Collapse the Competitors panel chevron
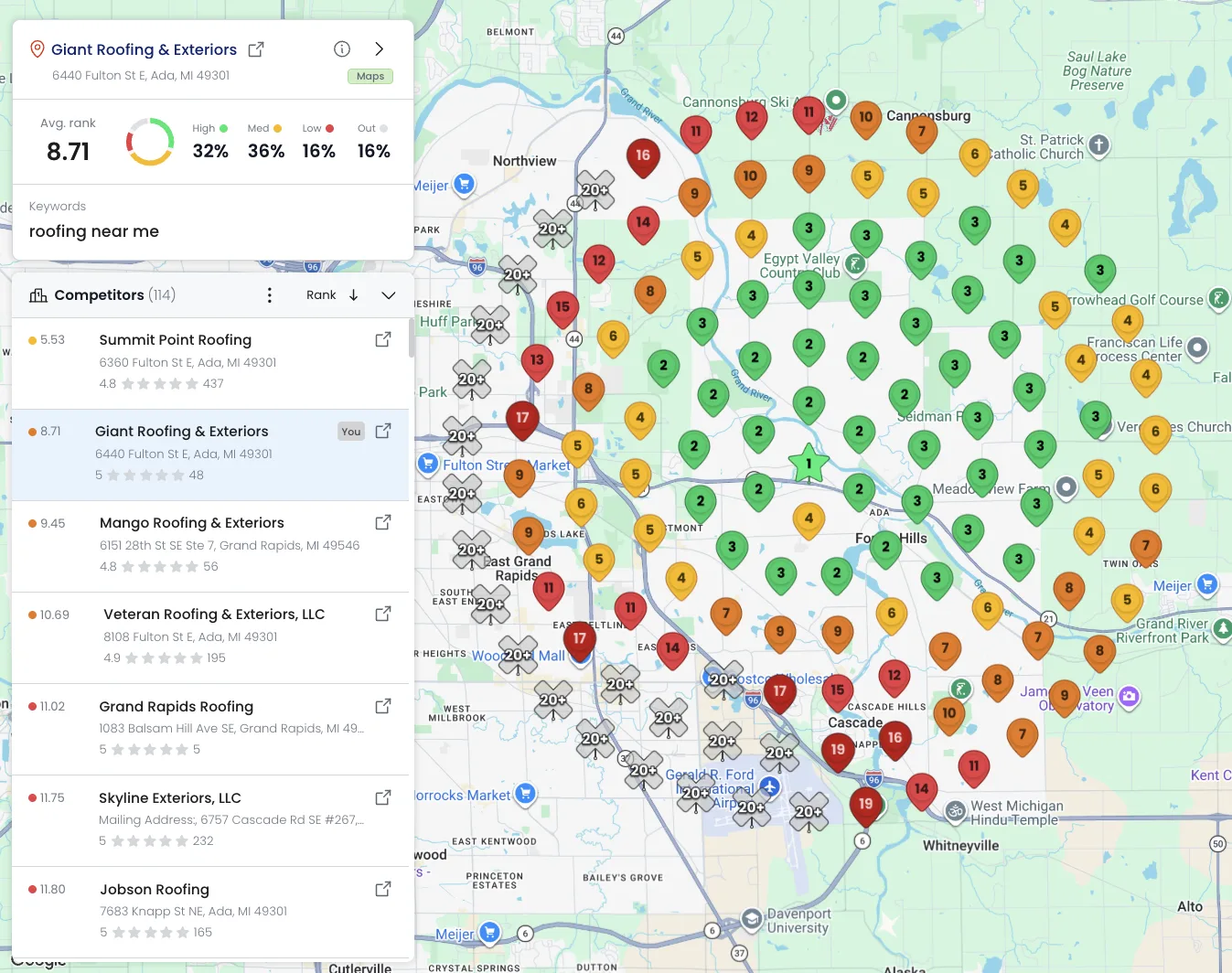 tap(389, 295)
